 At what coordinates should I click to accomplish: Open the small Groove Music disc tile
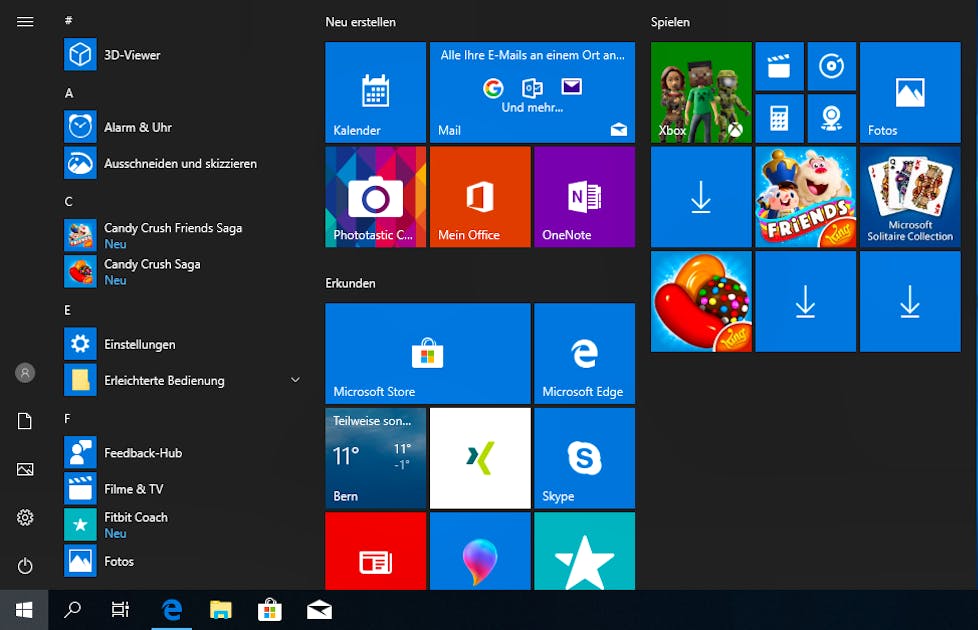pos(831,66)
